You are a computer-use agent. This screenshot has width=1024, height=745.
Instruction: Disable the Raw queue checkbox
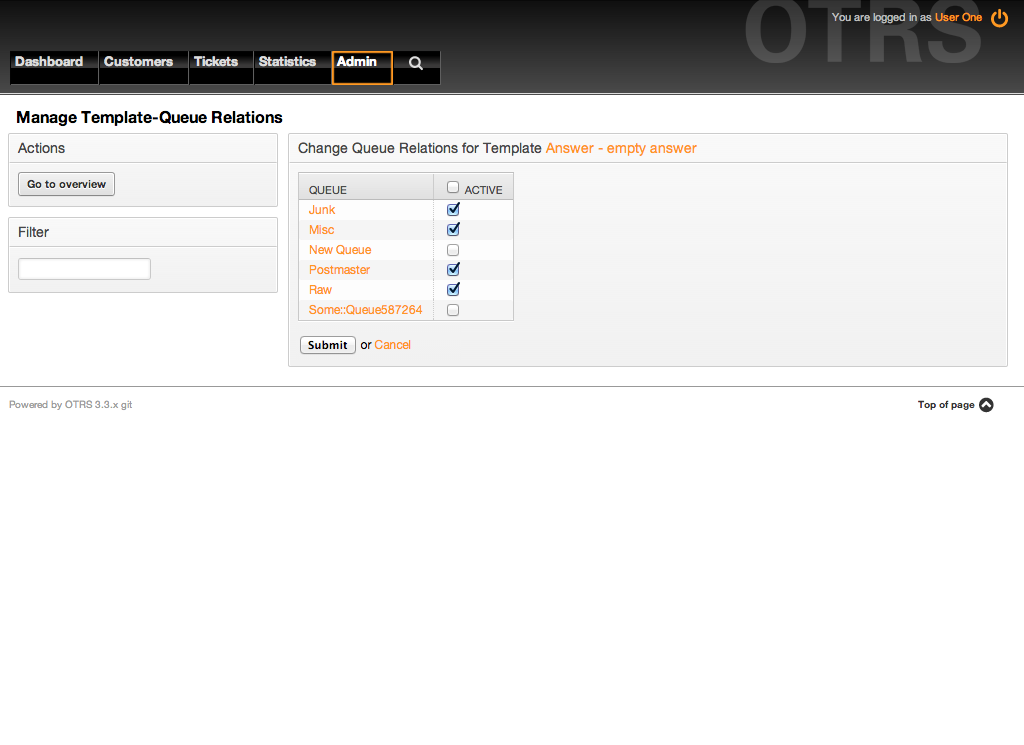[453, 290]
